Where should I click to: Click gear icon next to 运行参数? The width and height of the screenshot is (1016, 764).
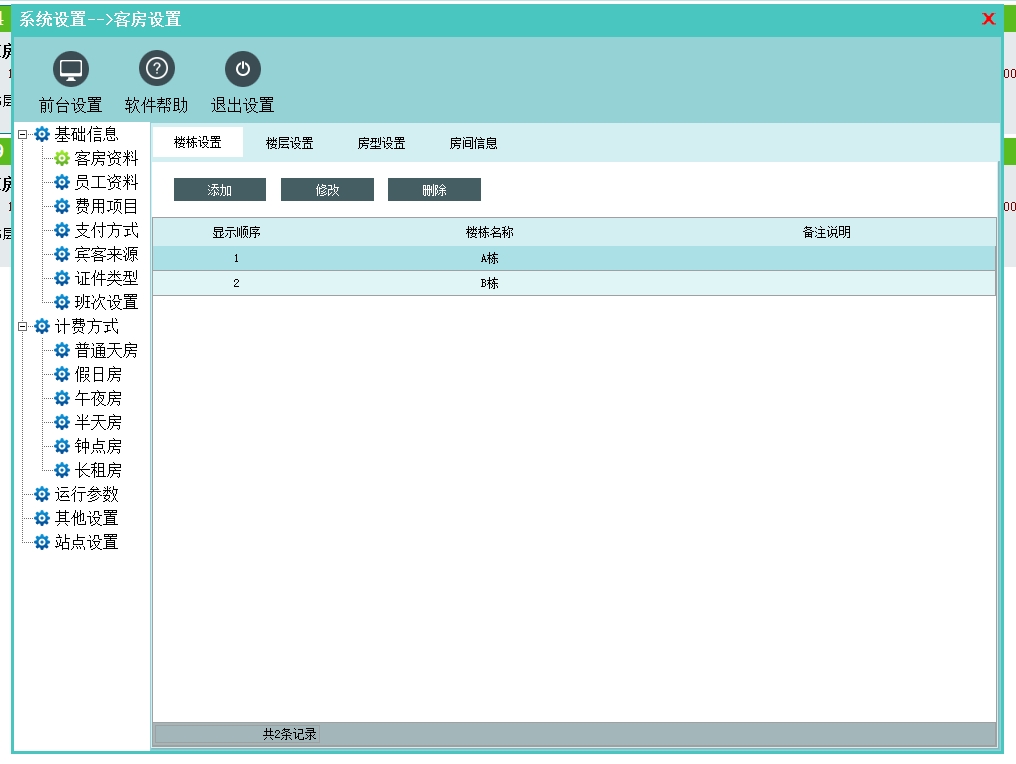pos(42,494)
